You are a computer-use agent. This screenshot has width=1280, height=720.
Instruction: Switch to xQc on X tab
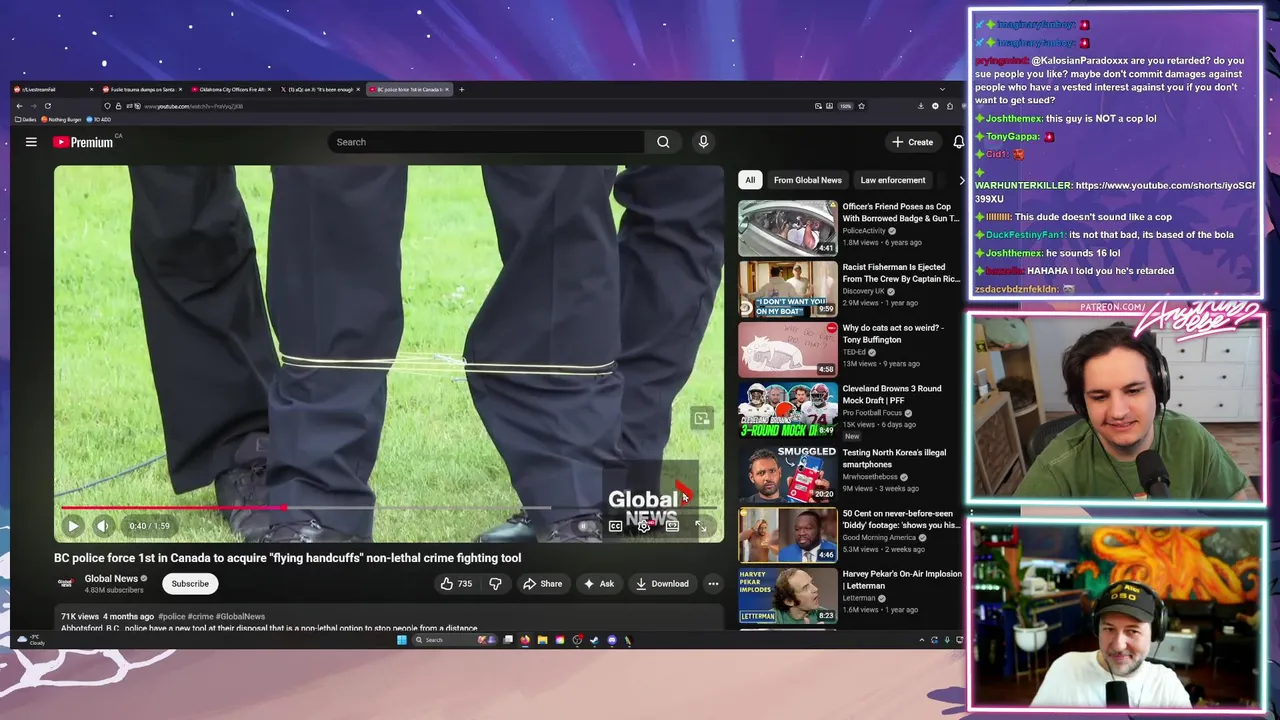[320, 89]
